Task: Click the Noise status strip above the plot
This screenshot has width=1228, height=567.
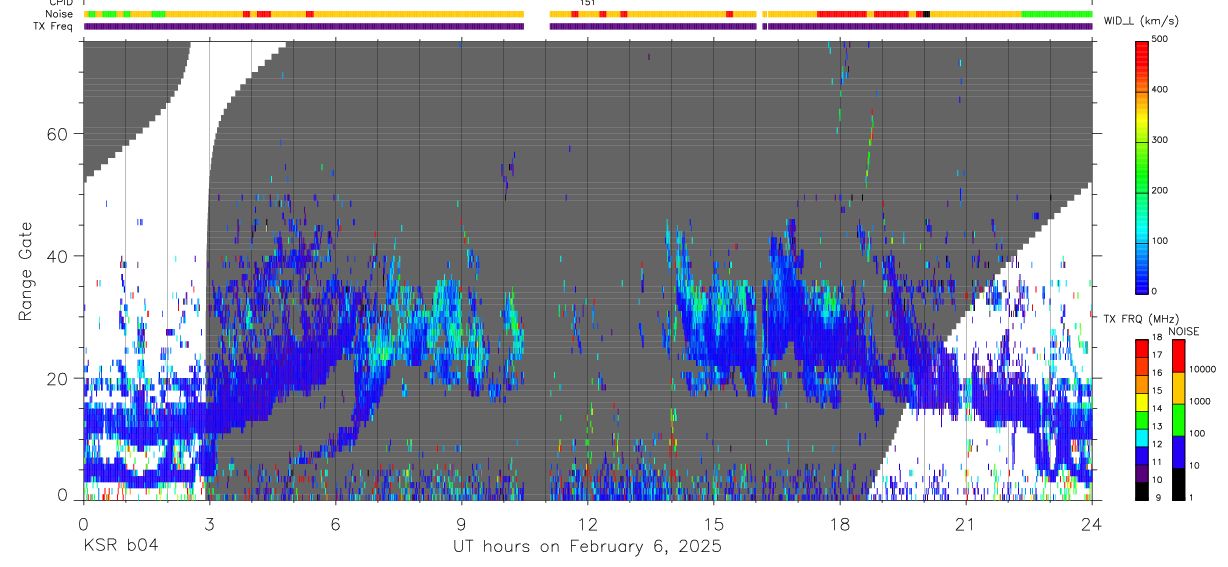Action: 588,14
